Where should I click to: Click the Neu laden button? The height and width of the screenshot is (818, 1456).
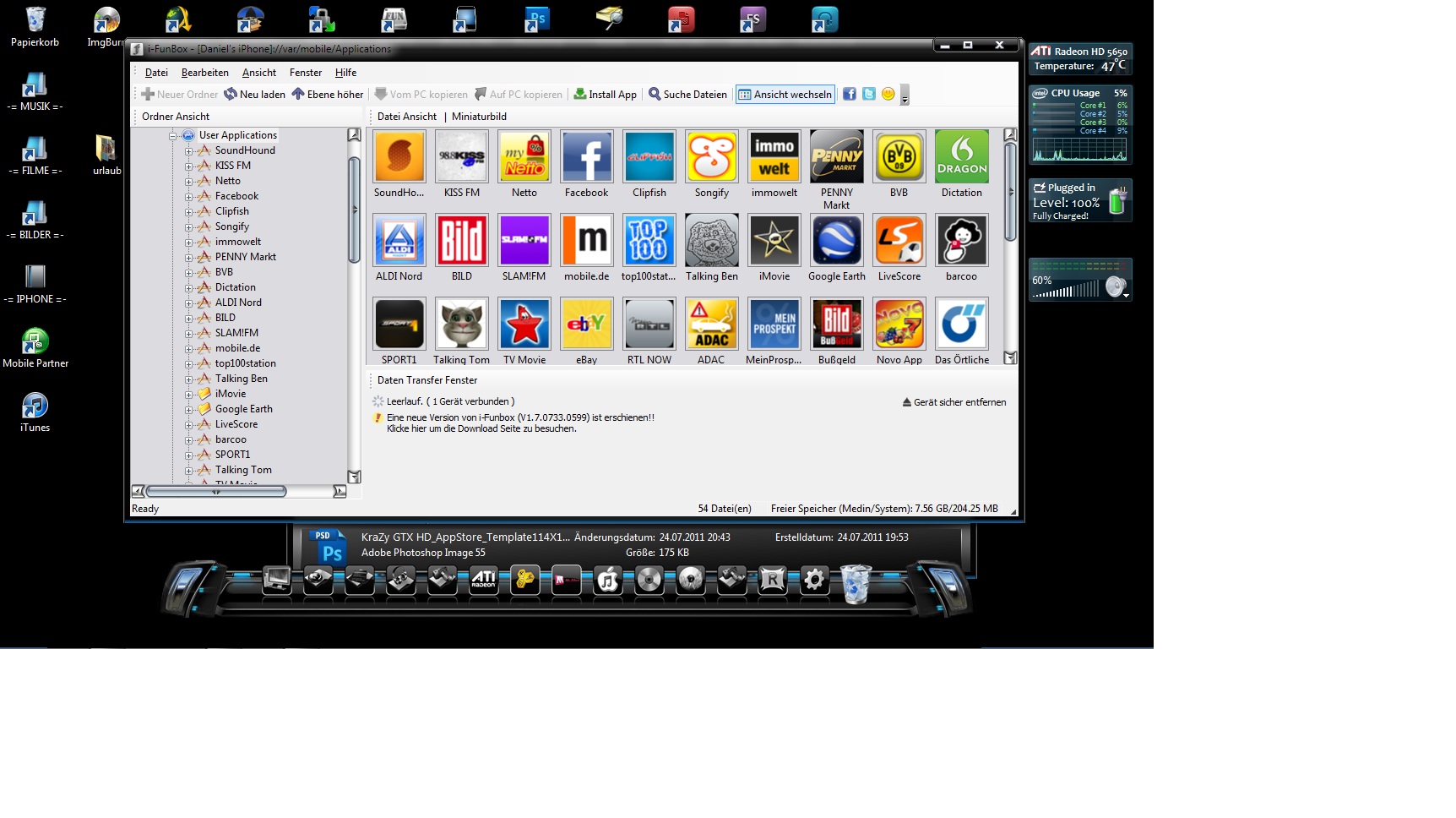tap(255, 95)
